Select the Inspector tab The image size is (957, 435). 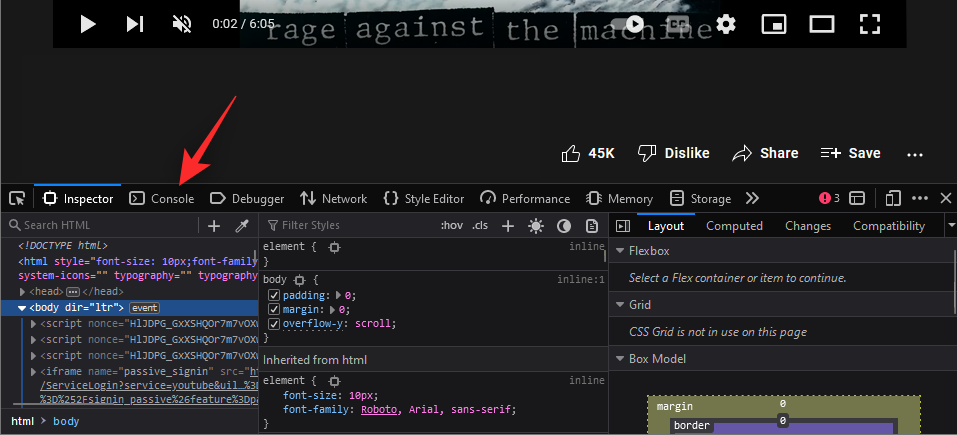point(78,198)
